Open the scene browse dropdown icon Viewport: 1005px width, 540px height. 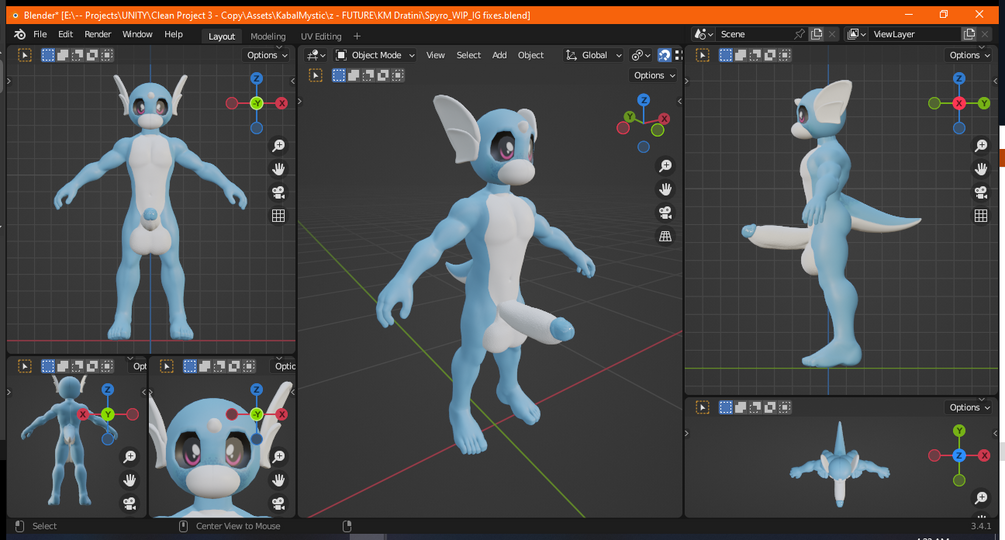704,35
